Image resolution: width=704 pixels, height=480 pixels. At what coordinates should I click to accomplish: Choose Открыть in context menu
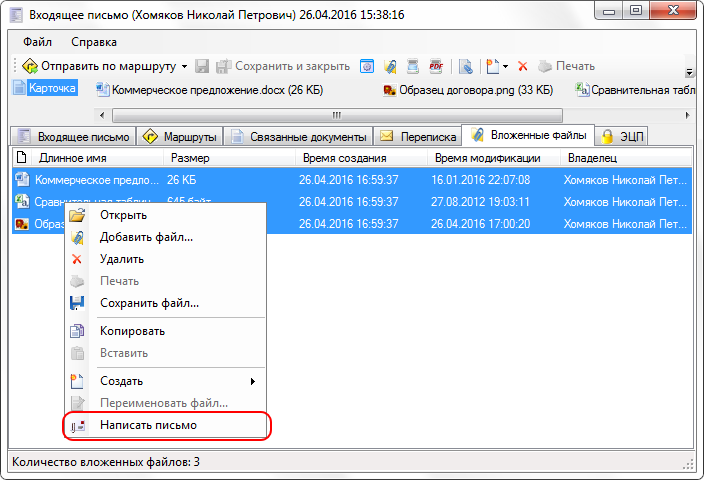166,215
